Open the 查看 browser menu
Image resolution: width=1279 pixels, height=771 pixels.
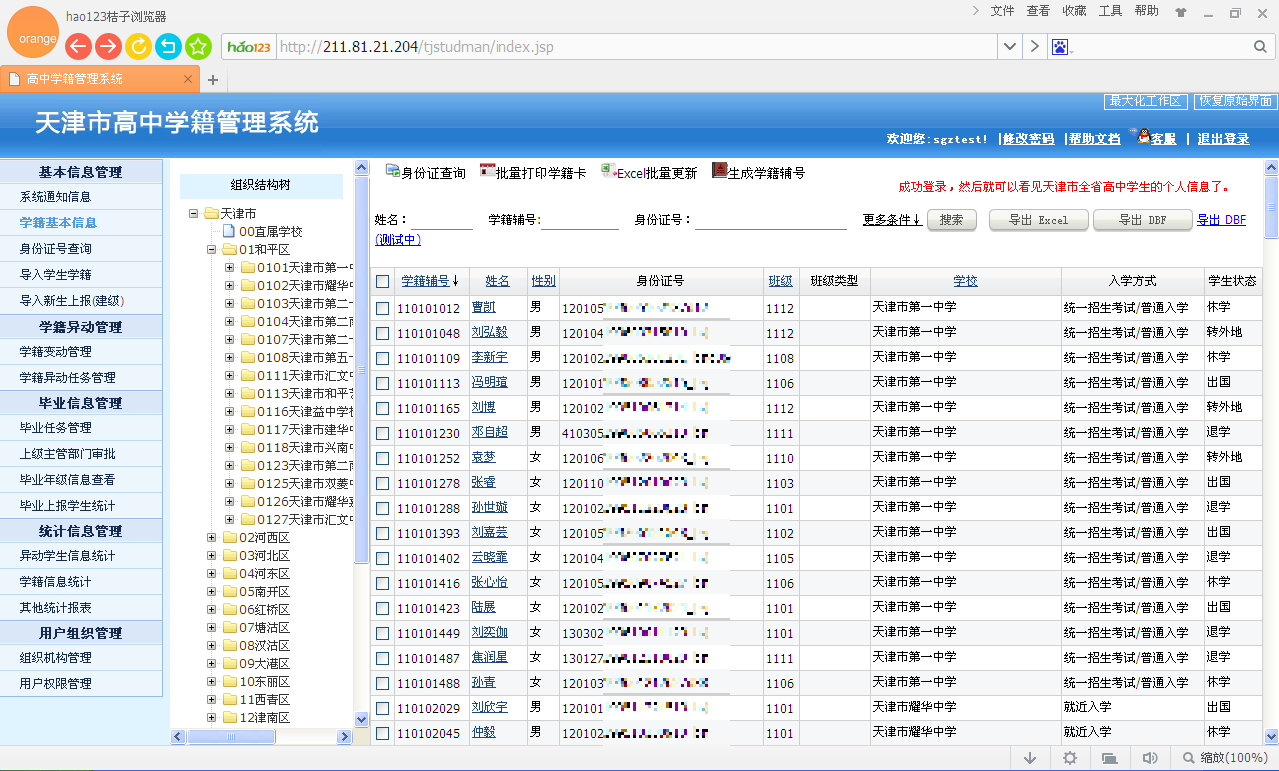[1038, 11]
